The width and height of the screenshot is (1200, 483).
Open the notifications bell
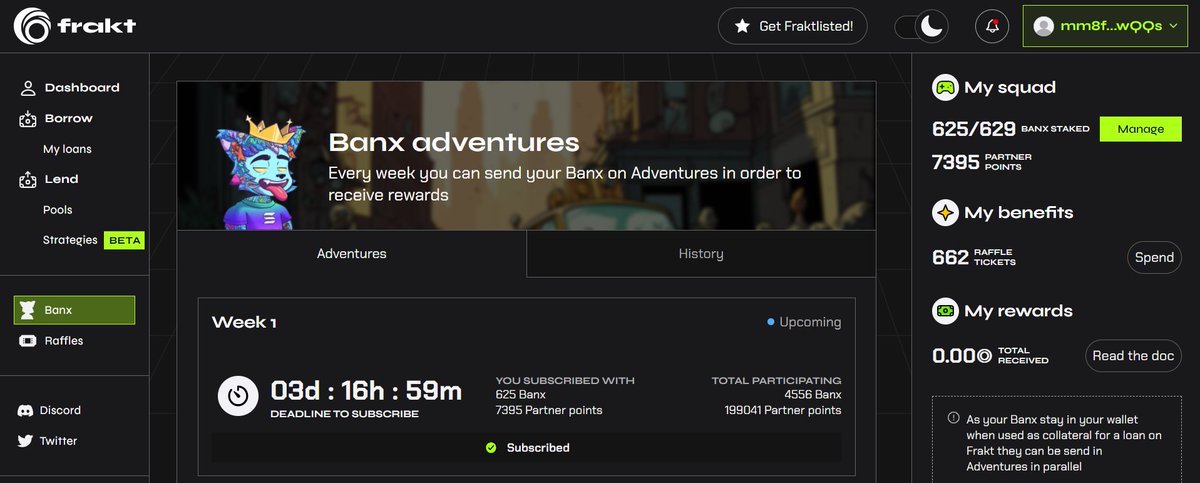(x=992, y=27)
